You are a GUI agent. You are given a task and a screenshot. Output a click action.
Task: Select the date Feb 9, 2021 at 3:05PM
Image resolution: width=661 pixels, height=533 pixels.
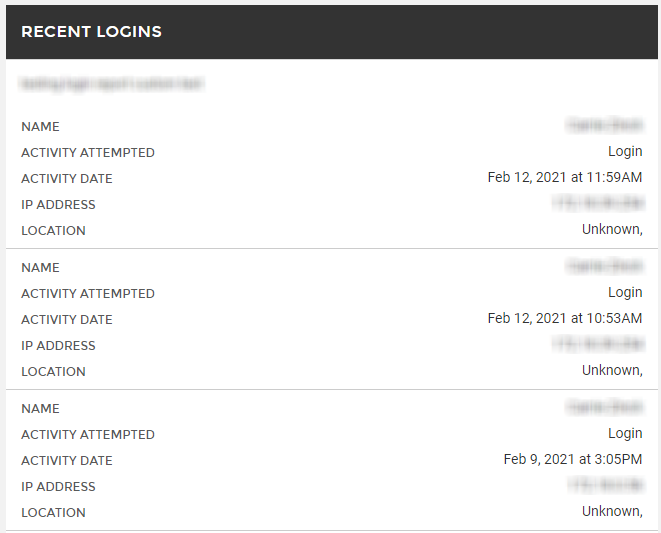pos(573,459)
